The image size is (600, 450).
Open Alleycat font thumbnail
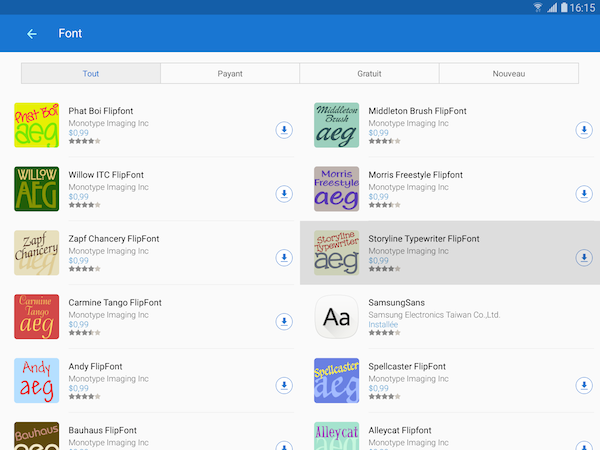pos(337,436)
